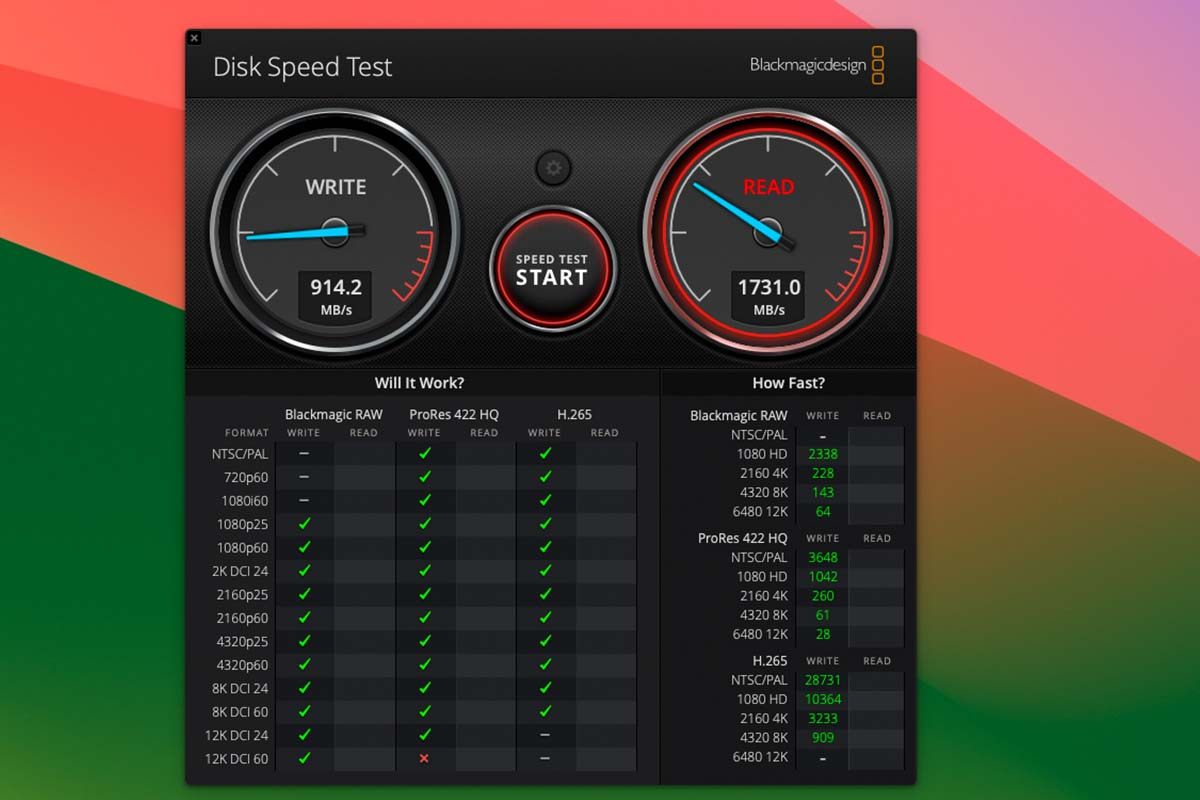Click ProRes checkmark for 2160p60

click(424, 618)
